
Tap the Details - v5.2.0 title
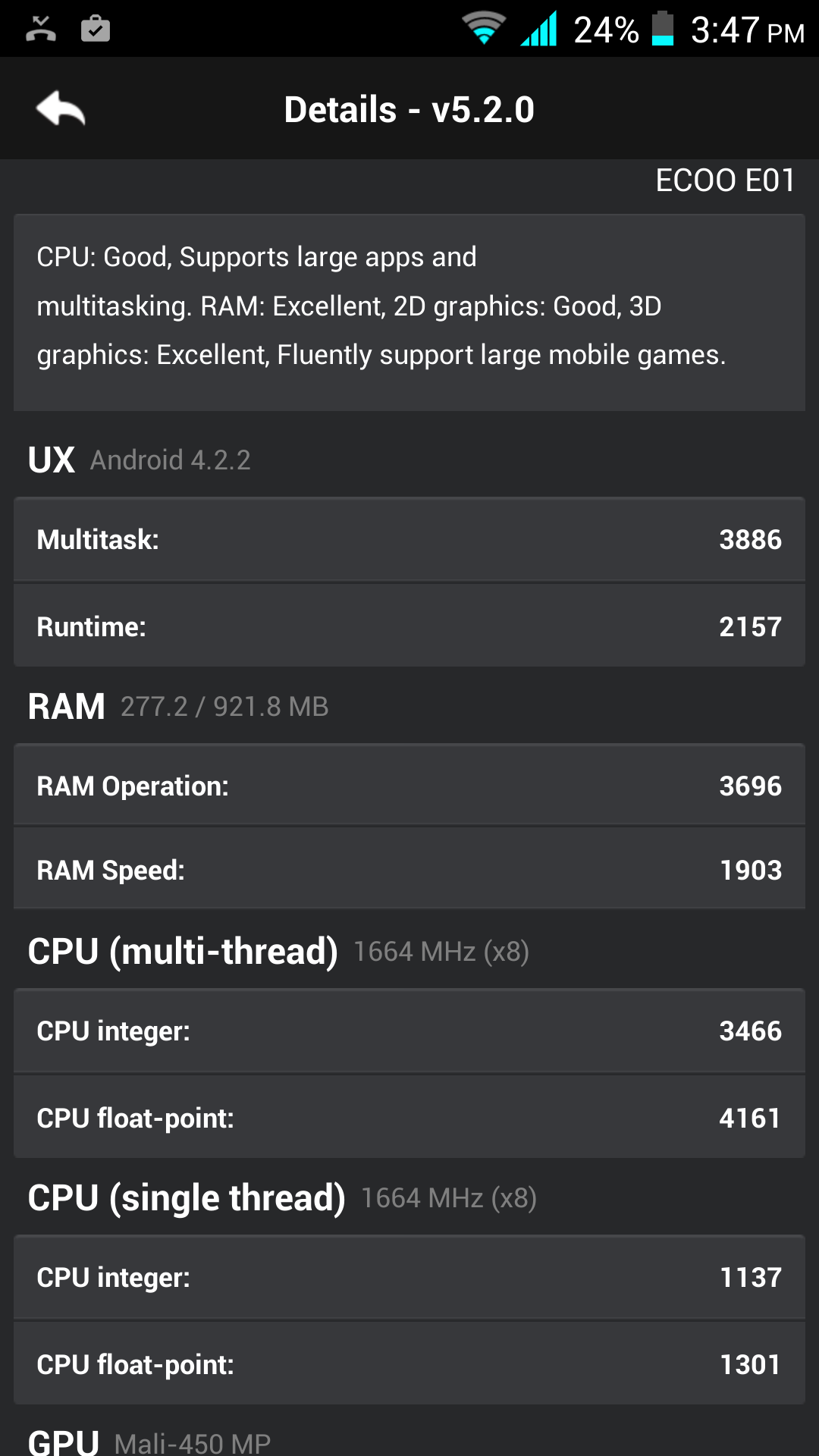pyautogui.click(x=409, y=109)
